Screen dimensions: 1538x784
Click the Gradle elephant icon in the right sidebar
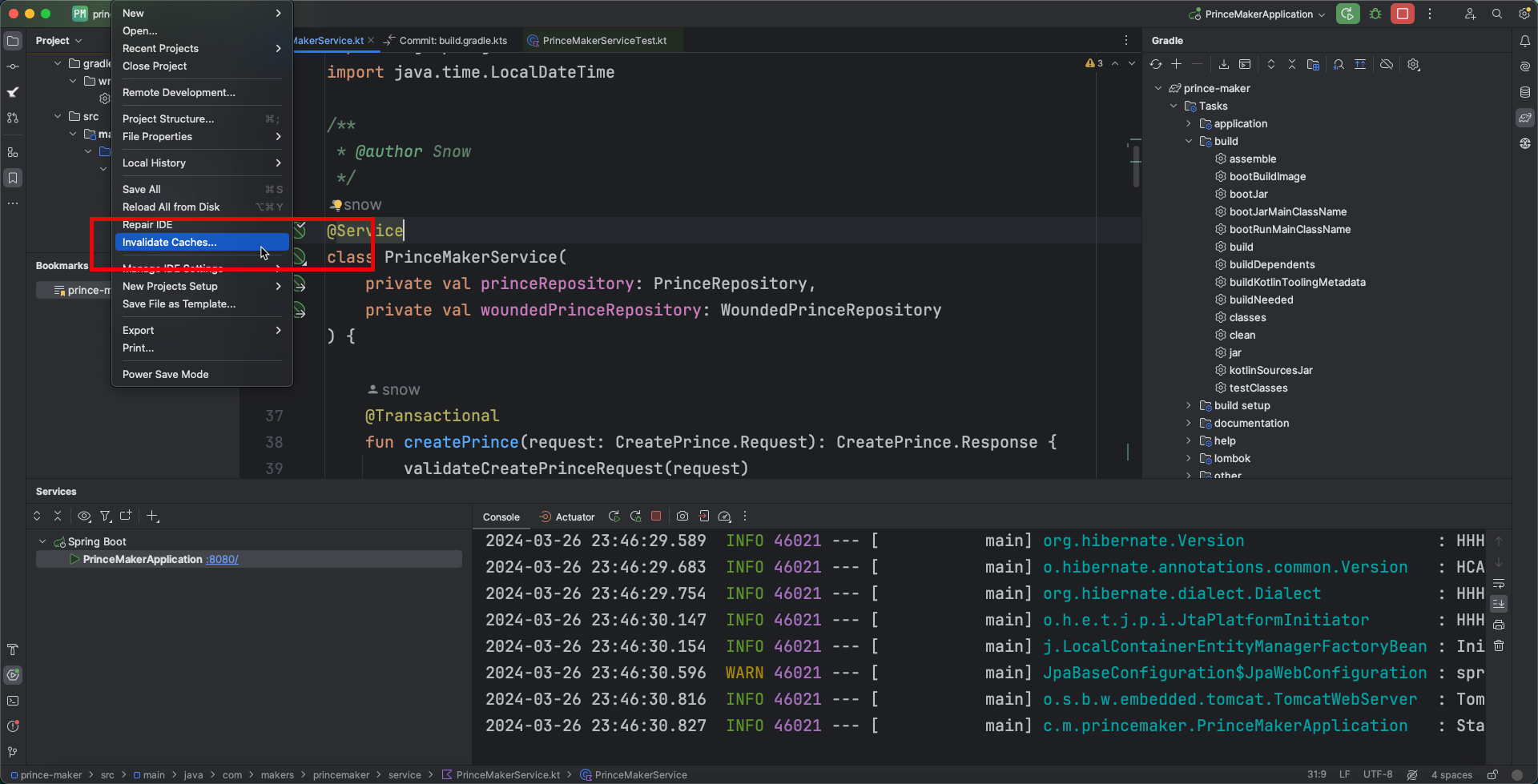pyautogui.click(x=1524, y=118)
